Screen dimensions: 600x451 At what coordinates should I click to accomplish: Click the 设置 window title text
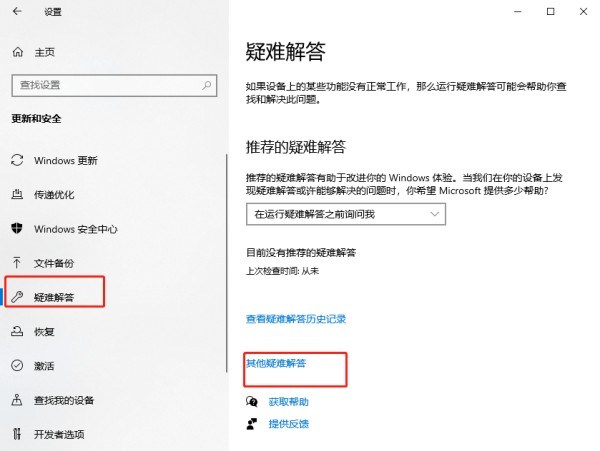click(x=53, y=12)
